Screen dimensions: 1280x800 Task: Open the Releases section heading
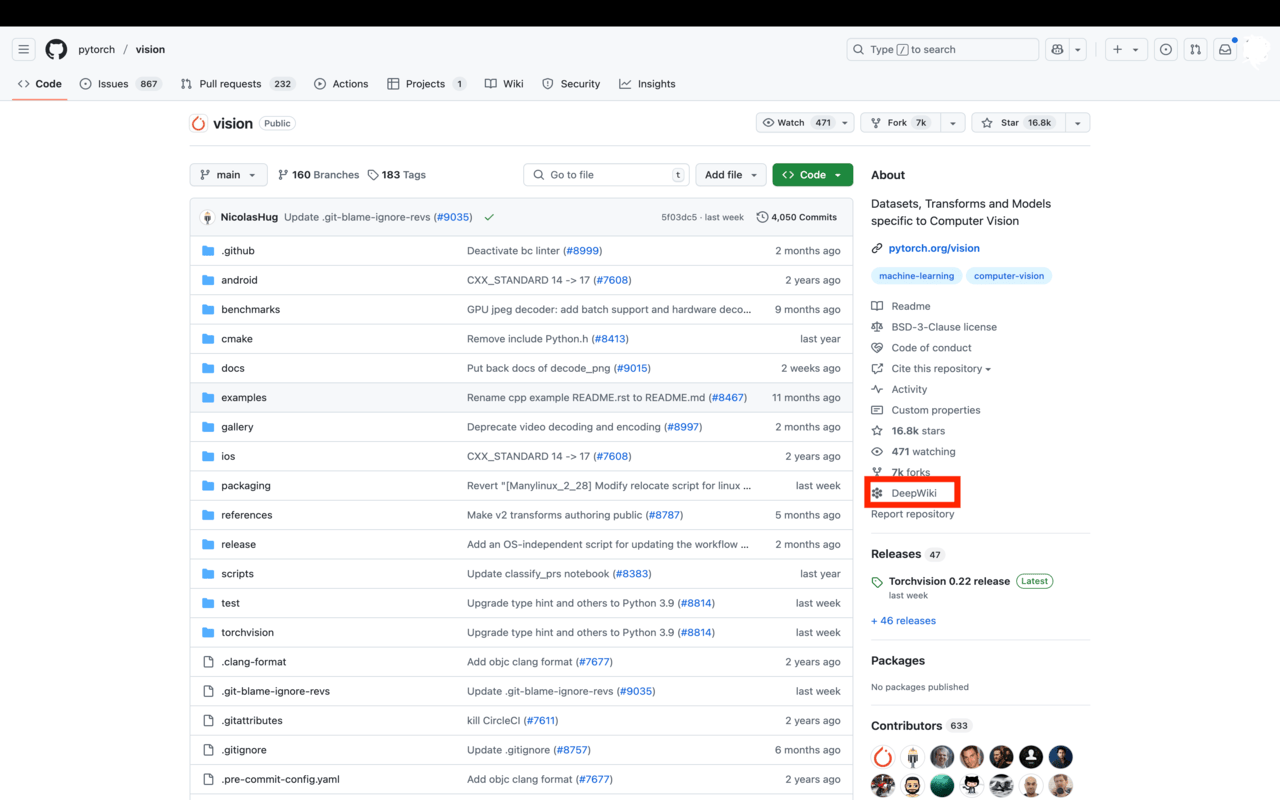coord(896,554)
